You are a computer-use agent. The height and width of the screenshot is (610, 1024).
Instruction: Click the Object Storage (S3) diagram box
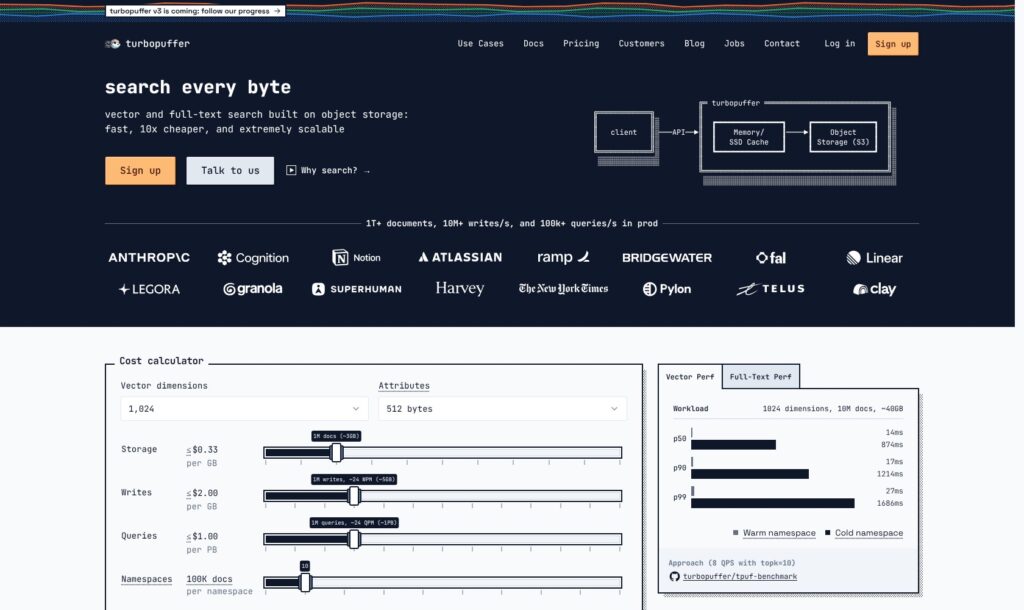tap(842, 137)
